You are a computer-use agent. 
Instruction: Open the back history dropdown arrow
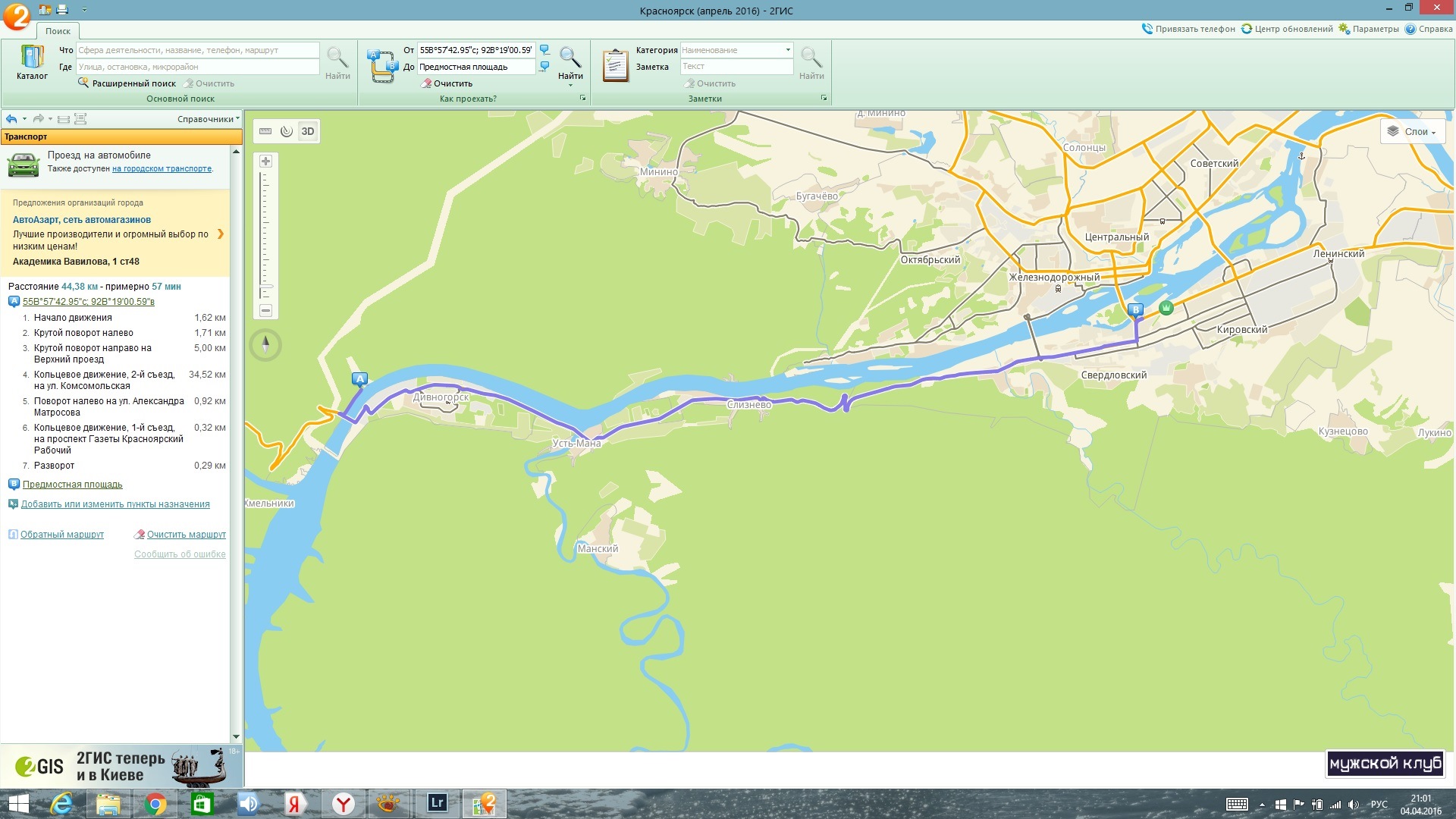(24, 119)
